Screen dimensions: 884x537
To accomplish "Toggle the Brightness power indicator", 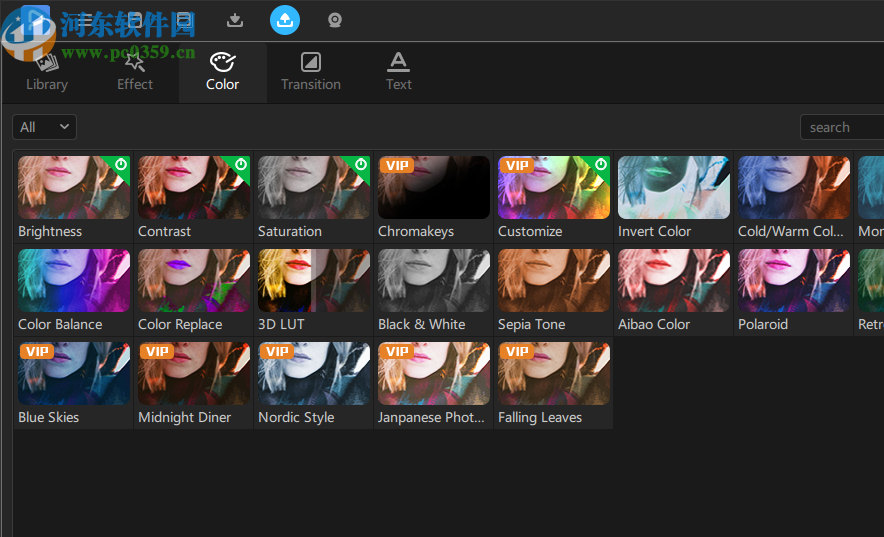I will 121,164.
